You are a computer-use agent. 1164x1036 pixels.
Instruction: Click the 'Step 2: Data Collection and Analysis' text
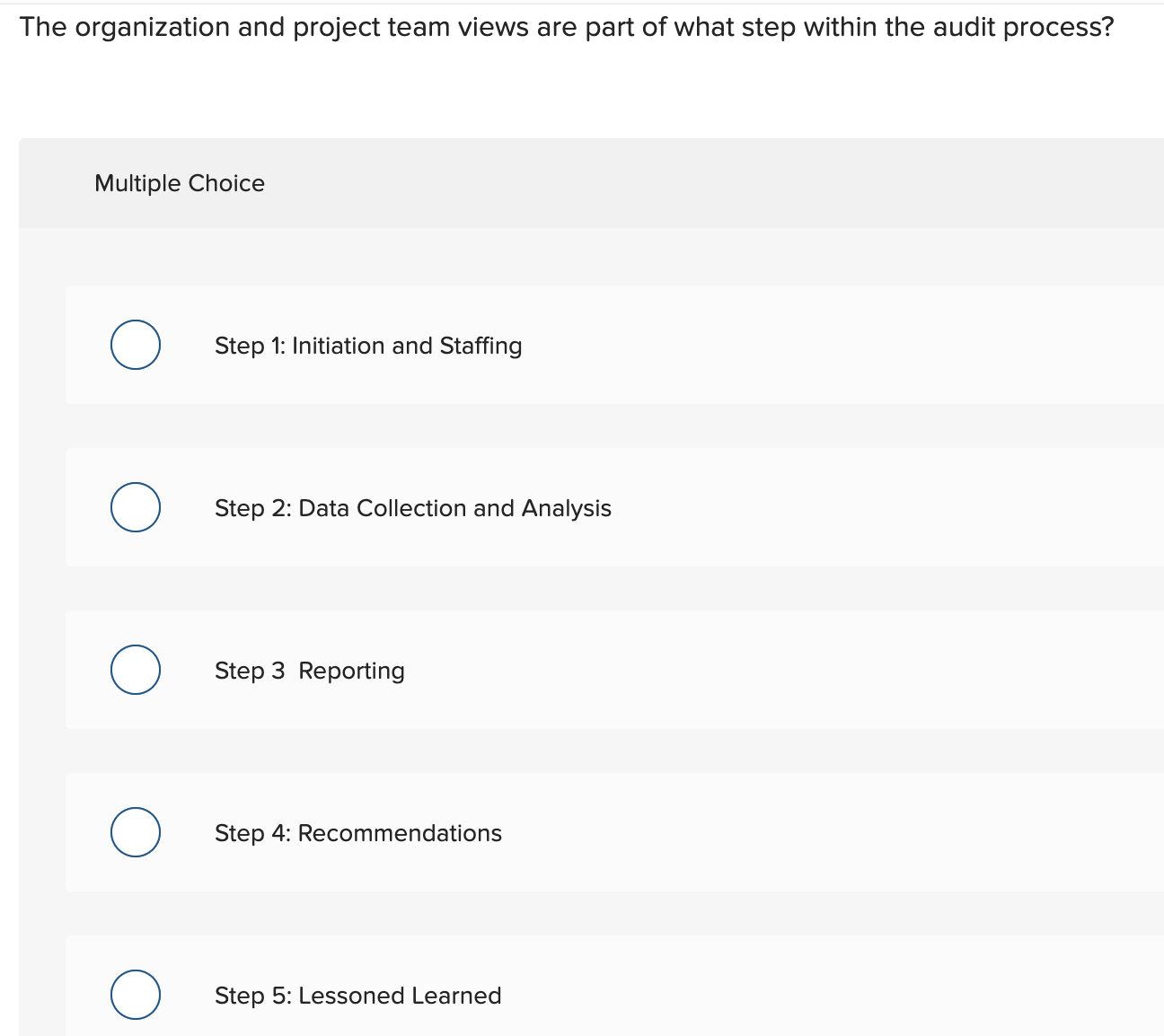412,508
